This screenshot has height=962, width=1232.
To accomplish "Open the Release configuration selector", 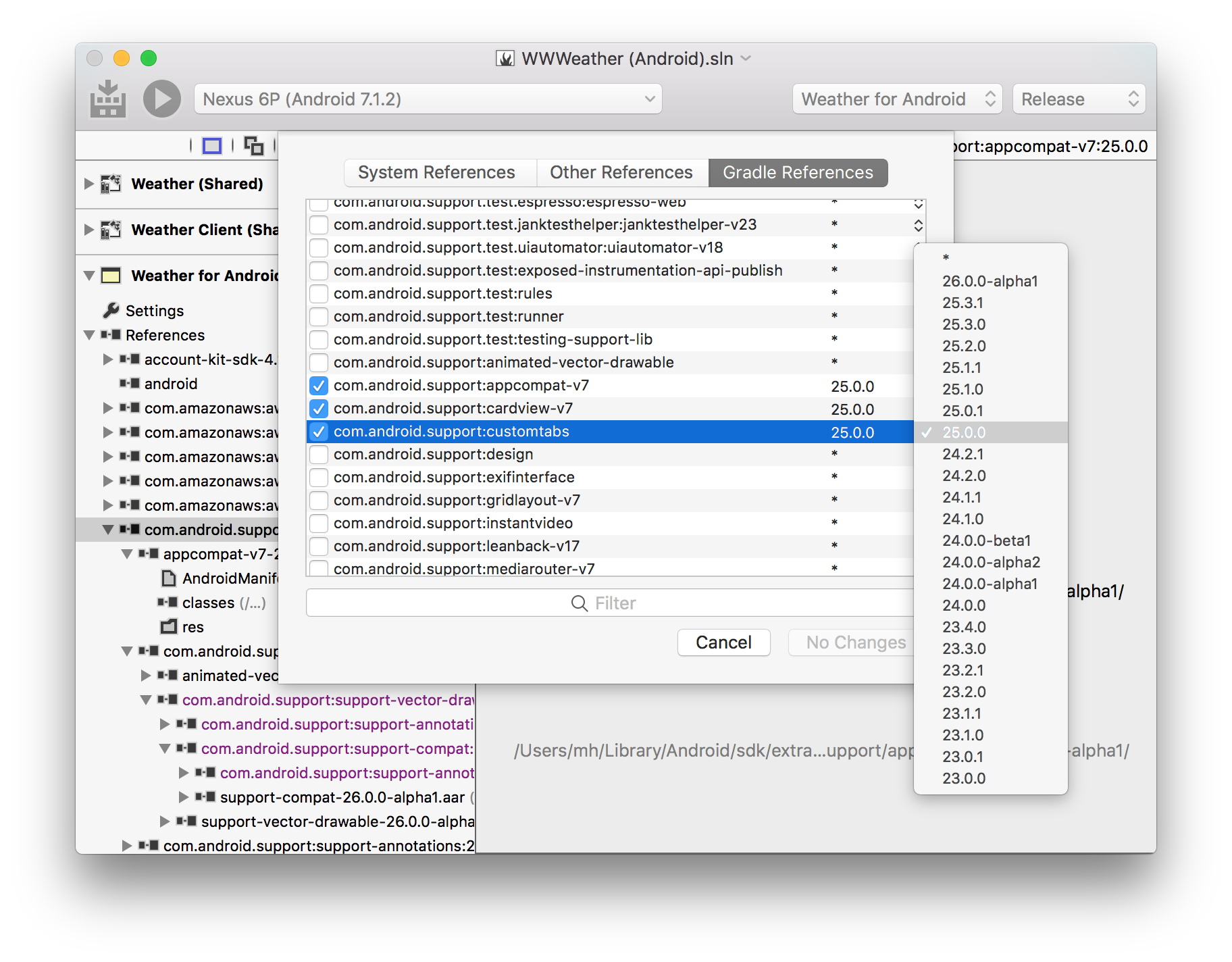I will coord(1079,99).
